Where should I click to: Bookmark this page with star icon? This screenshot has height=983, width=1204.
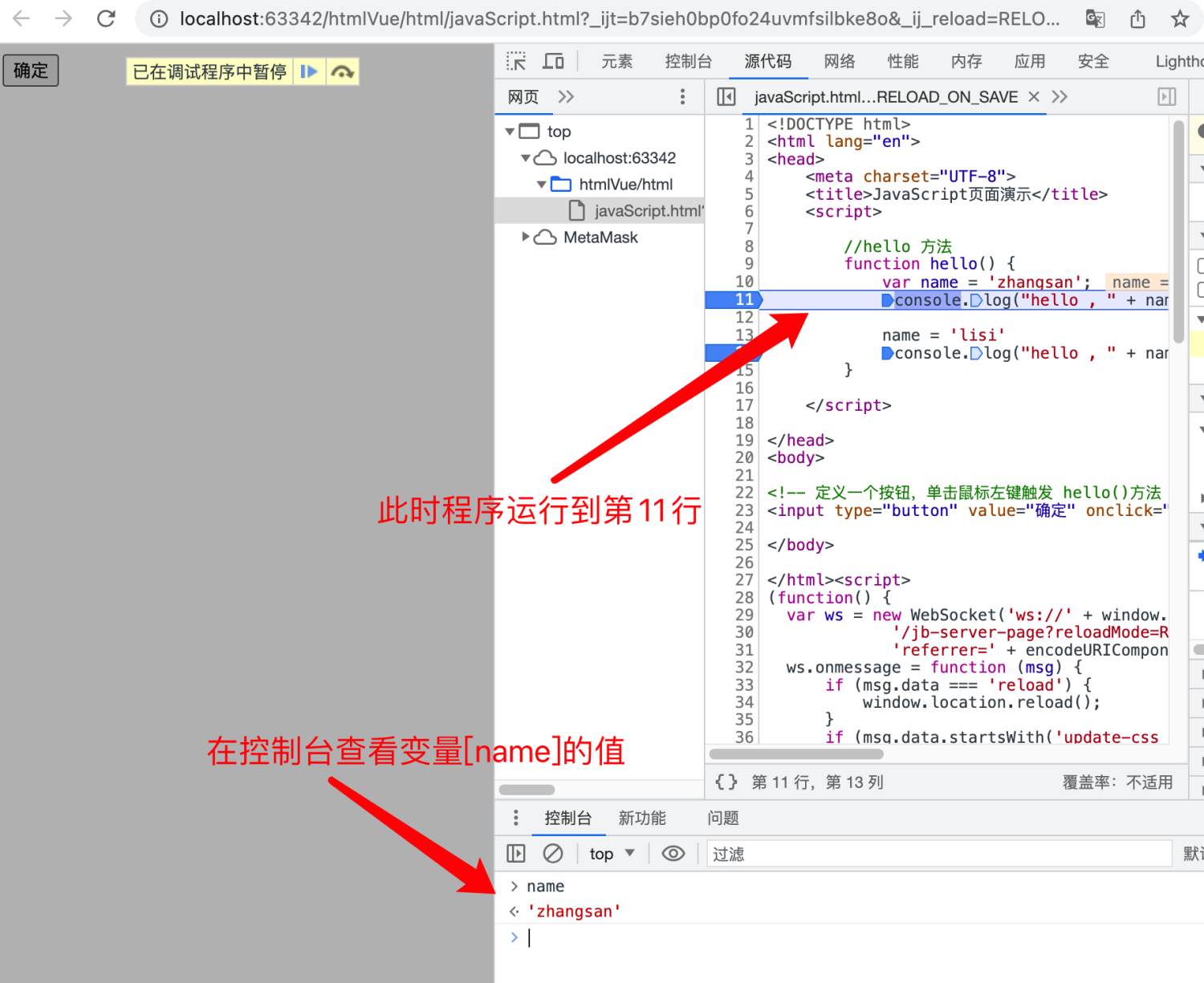tap(1180, 18)
